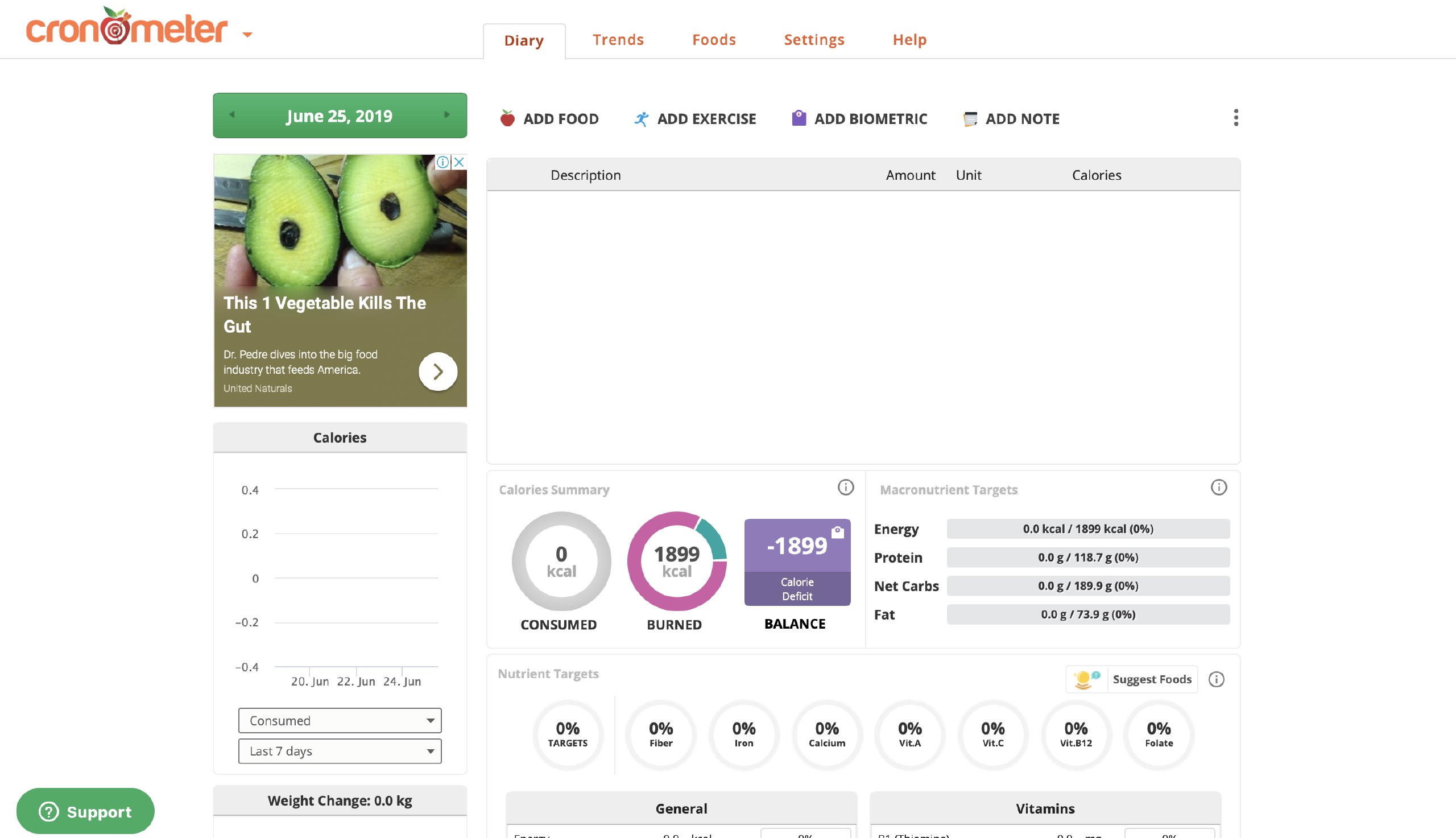Open the Consumed chart dropdown
The height and width of the screenshot is (838, 1456).
pyautogui.click(x=340, y=721)
